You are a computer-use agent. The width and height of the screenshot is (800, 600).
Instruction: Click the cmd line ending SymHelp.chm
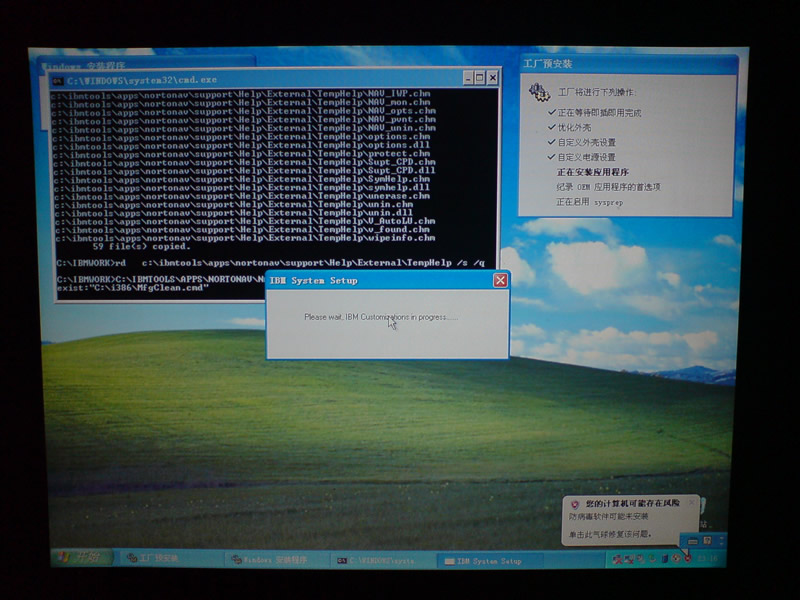click(242, 179)
